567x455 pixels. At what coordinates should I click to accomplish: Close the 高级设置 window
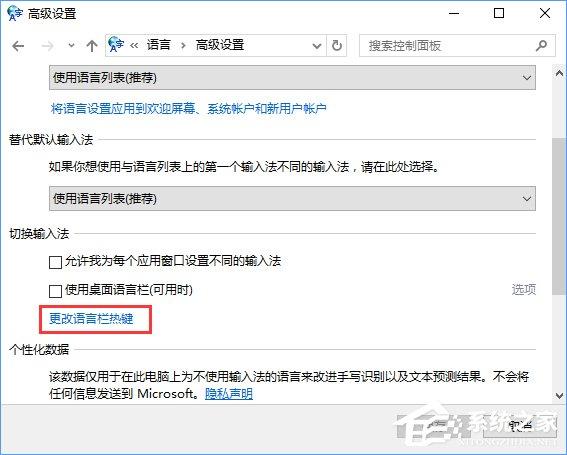pyautogui.click(x=545, y=13)
